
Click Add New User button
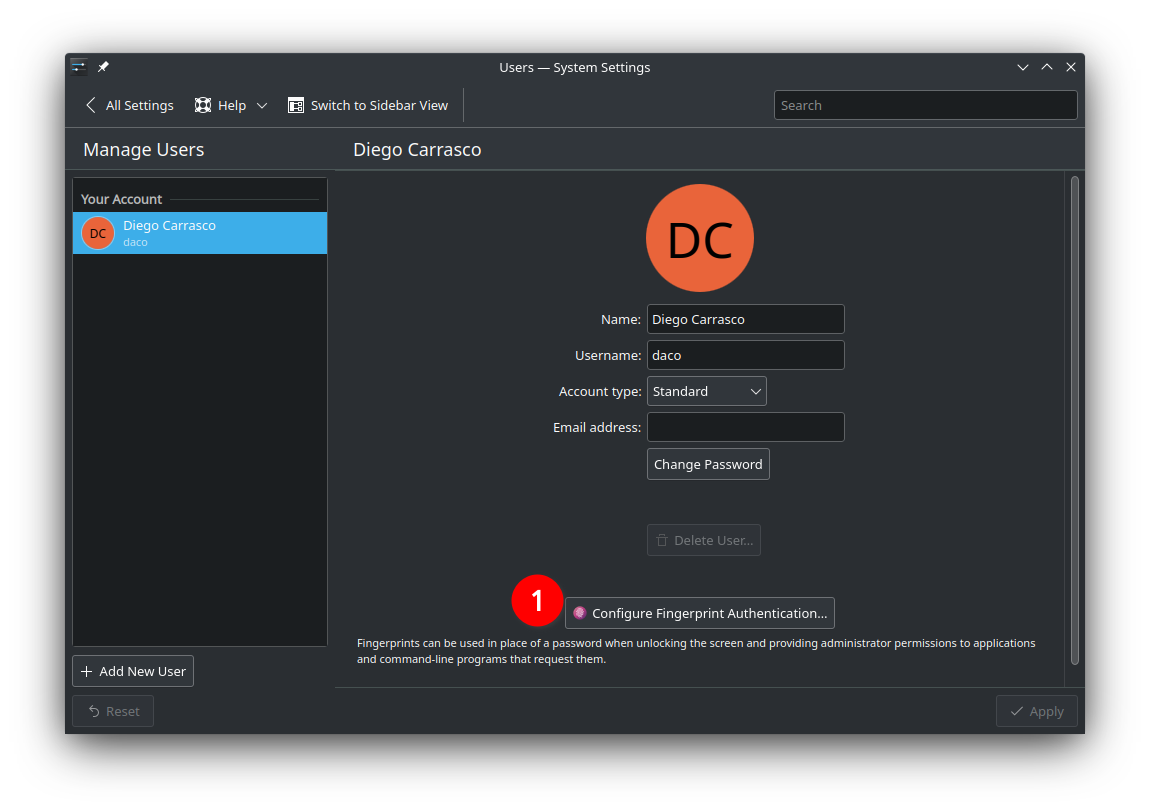(133, 671)
